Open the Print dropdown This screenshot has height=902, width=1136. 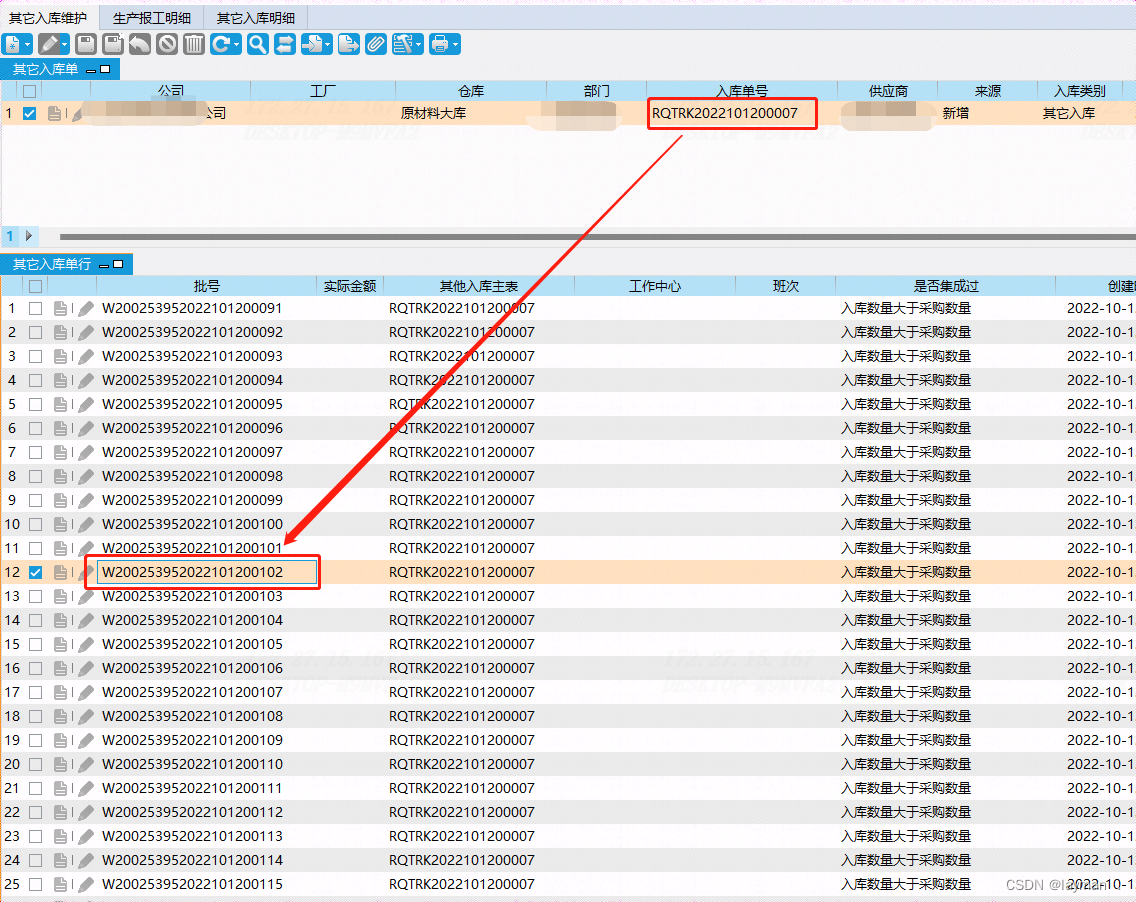(456, 45)
